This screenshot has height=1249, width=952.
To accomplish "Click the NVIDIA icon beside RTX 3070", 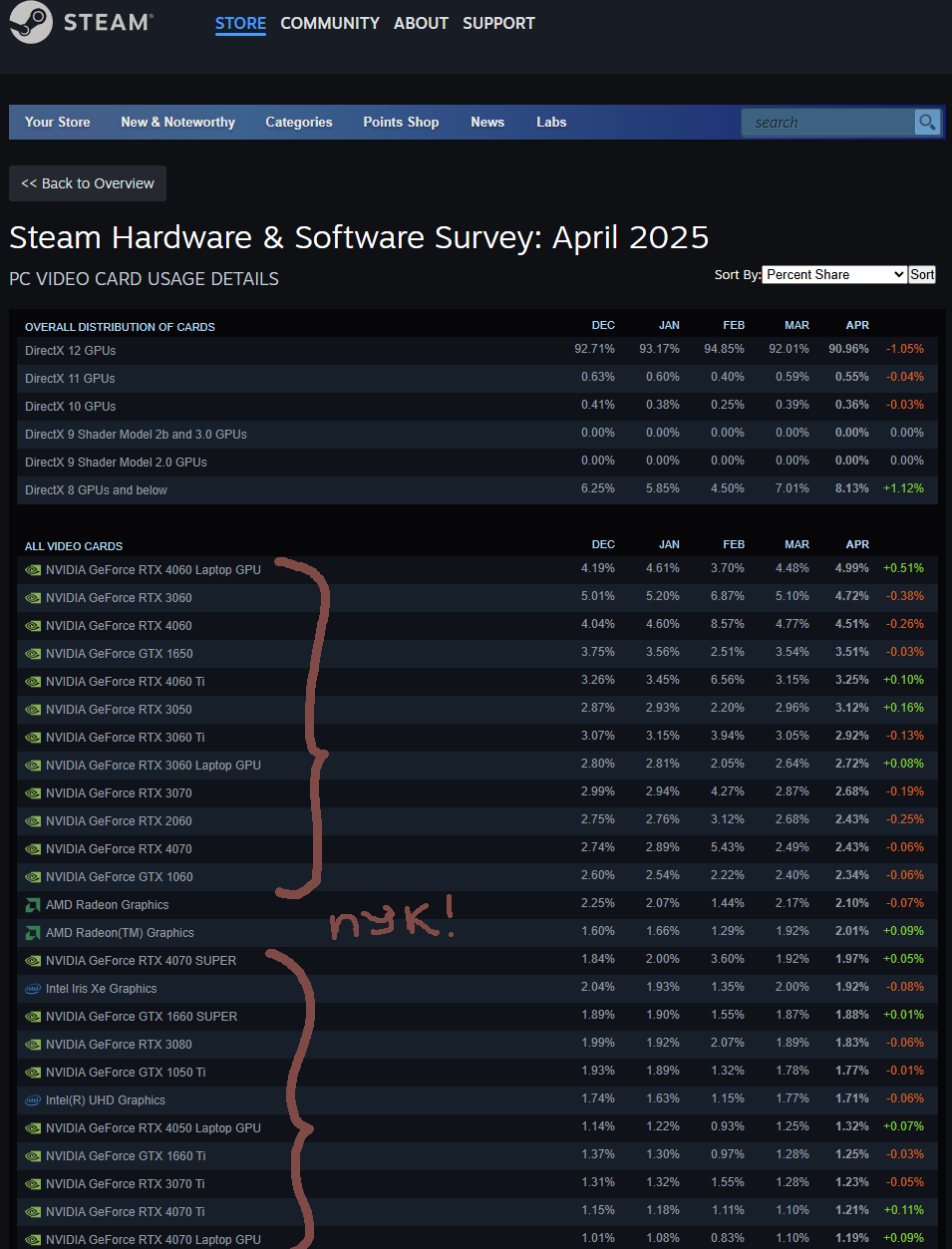I will 33,793.
